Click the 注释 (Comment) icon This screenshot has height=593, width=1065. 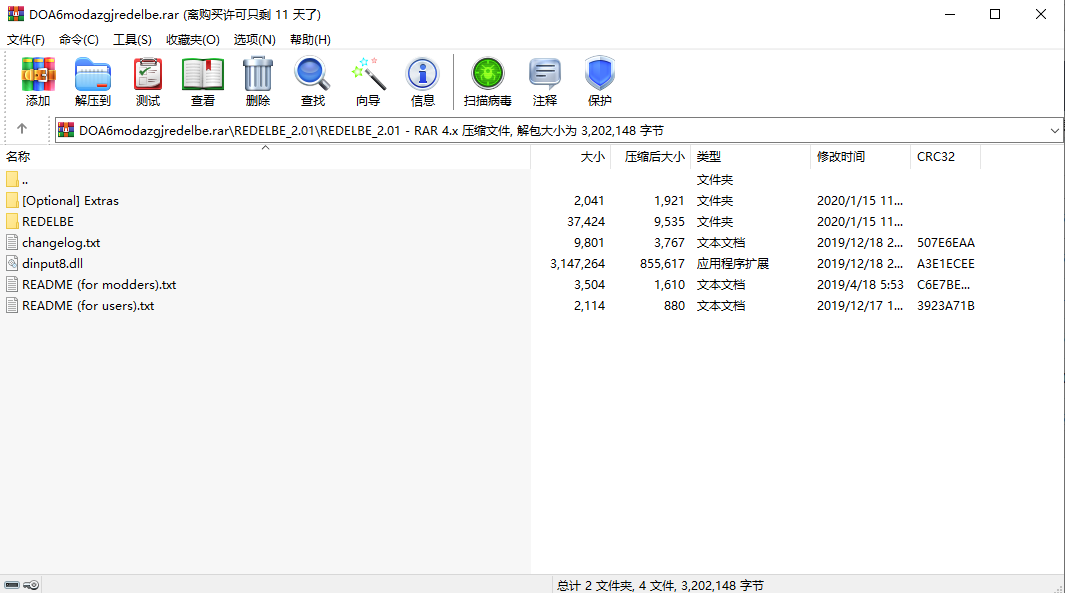coord(545,74)
